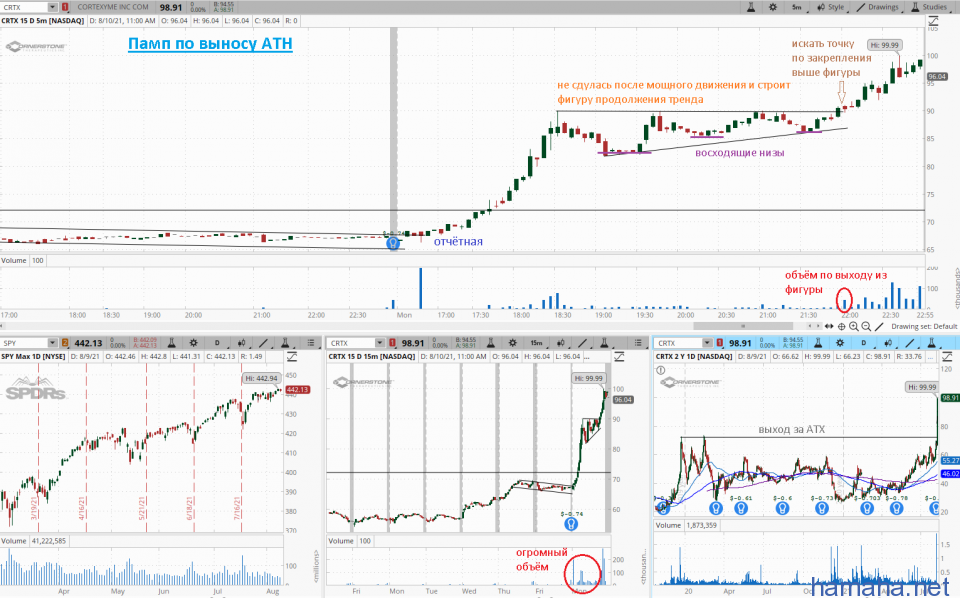Open the list menu icon on the SPY chart
960x598 pixels.
tap(310, 343)
